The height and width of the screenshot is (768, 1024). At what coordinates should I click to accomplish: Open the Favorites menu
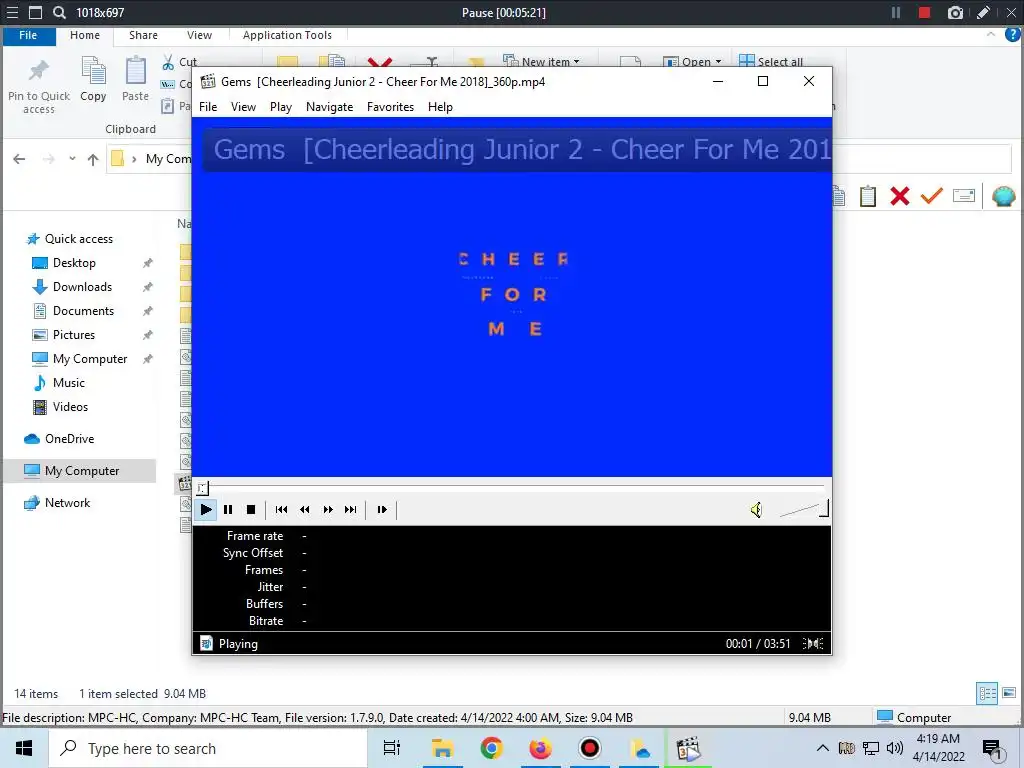[x=391, y=106]
